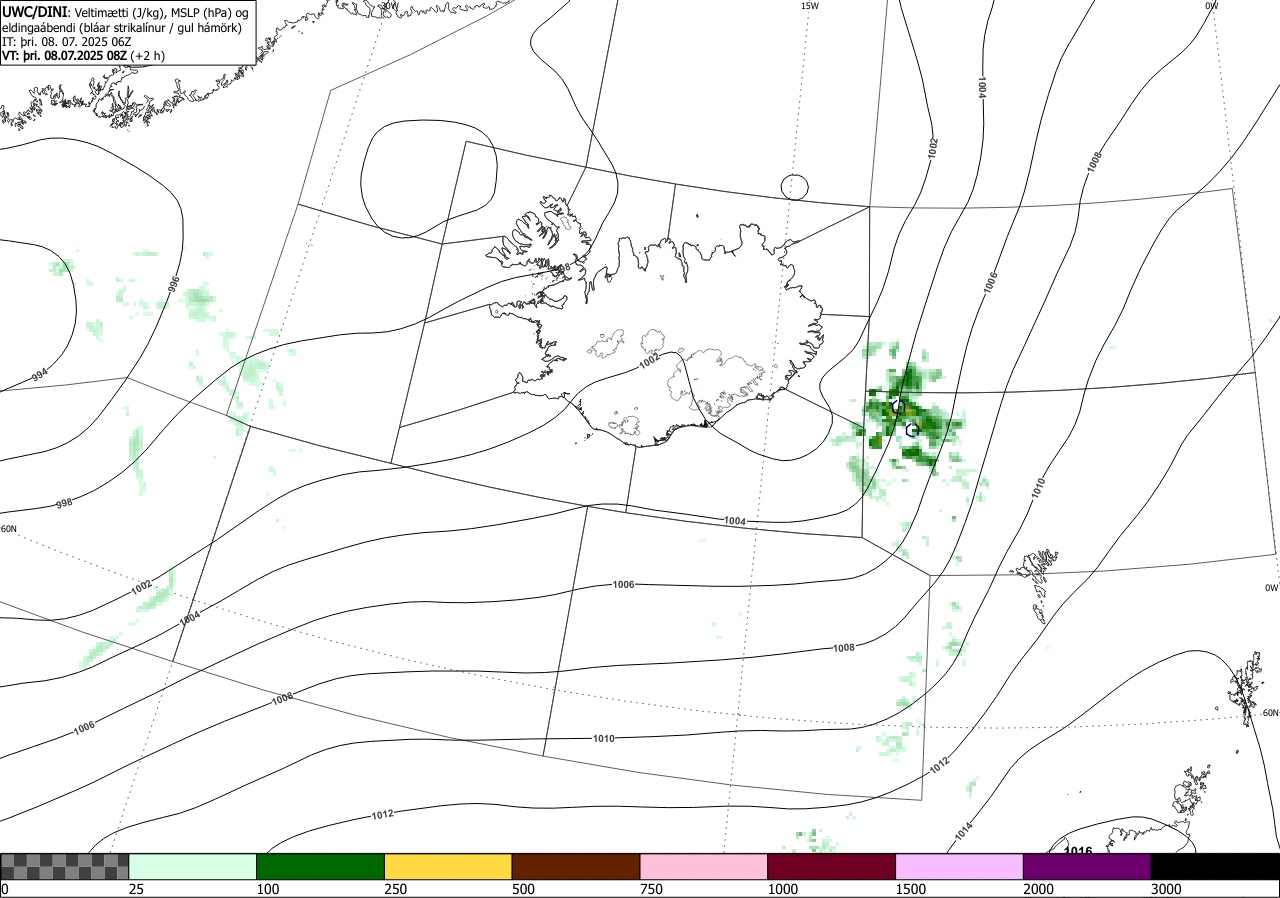Pick the dark red 1000–1500 legend swatch
The height and width of the screenshot is (898, 1280).
[x=832, y=866]
